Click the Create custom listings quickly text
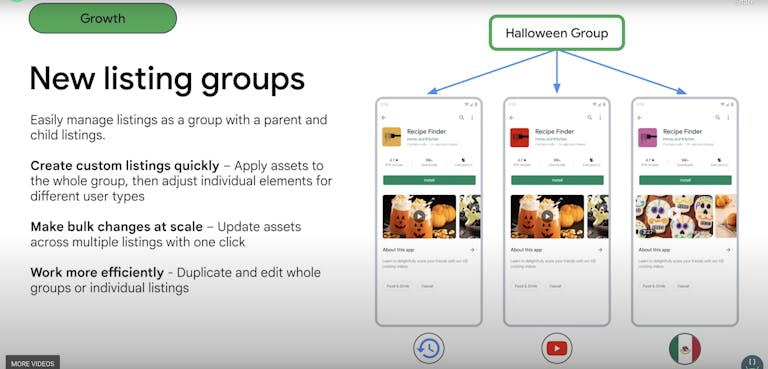This screenshot has height=369, width=768. pos(125,166)
